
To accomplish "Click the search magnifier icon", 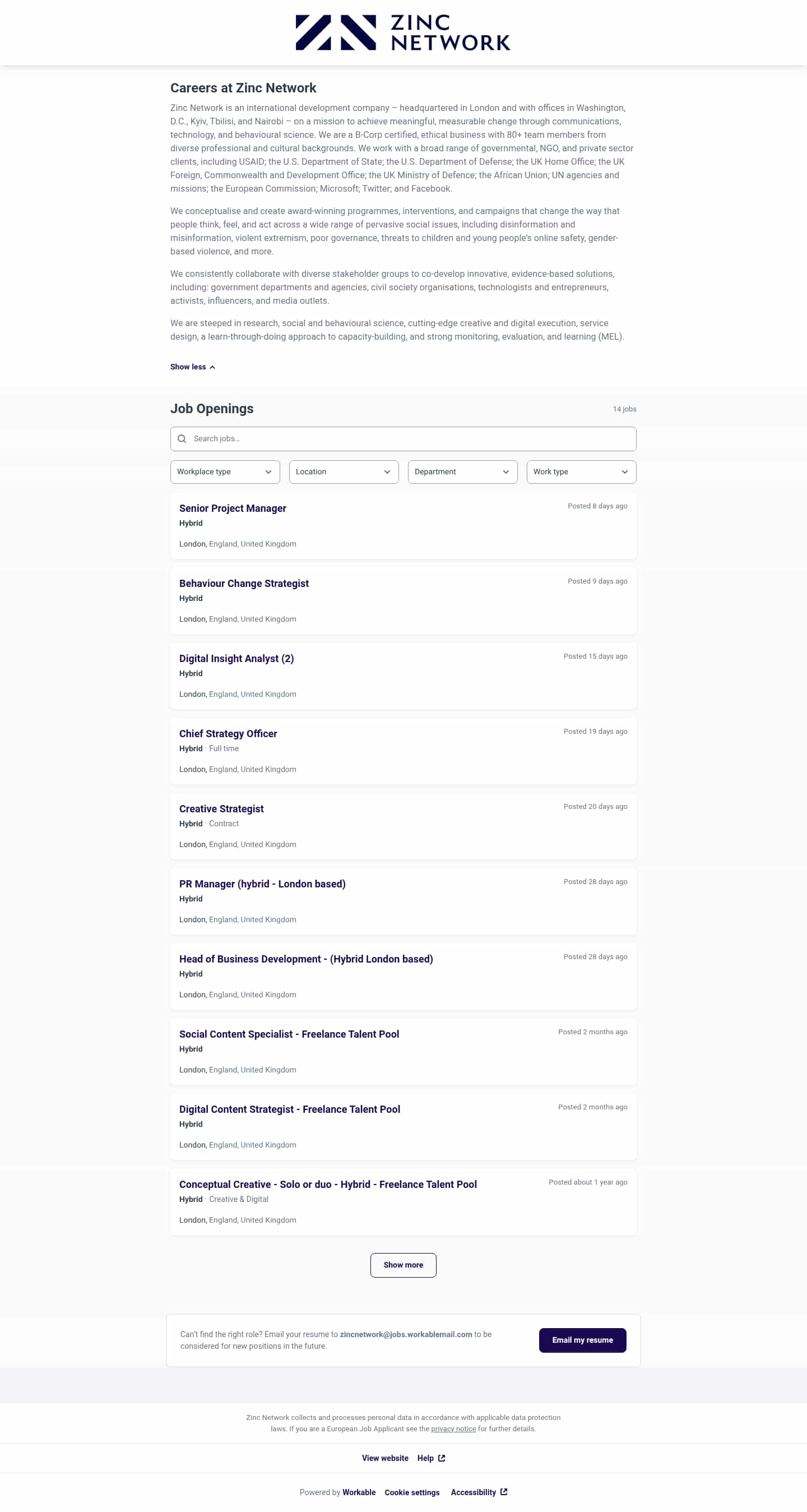I will coord(182,438).
